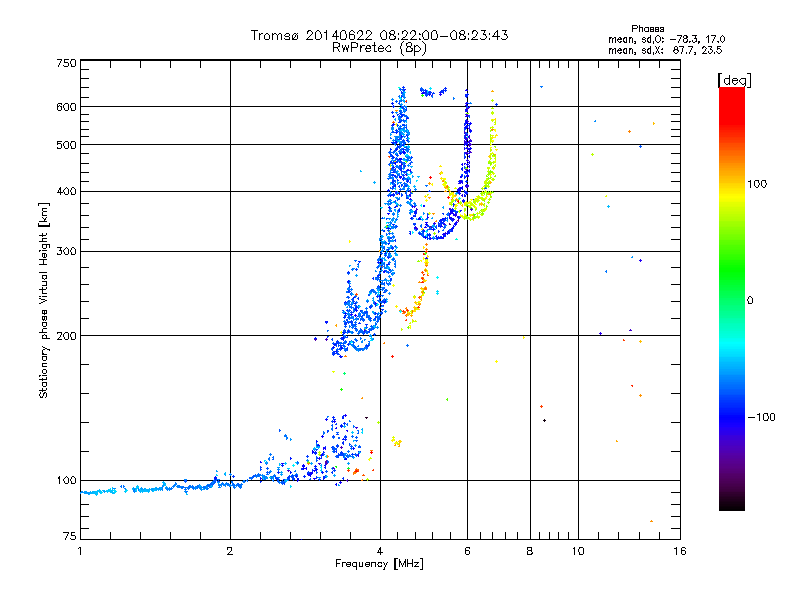Click the phase colorbar gradient

pos(732,298)
